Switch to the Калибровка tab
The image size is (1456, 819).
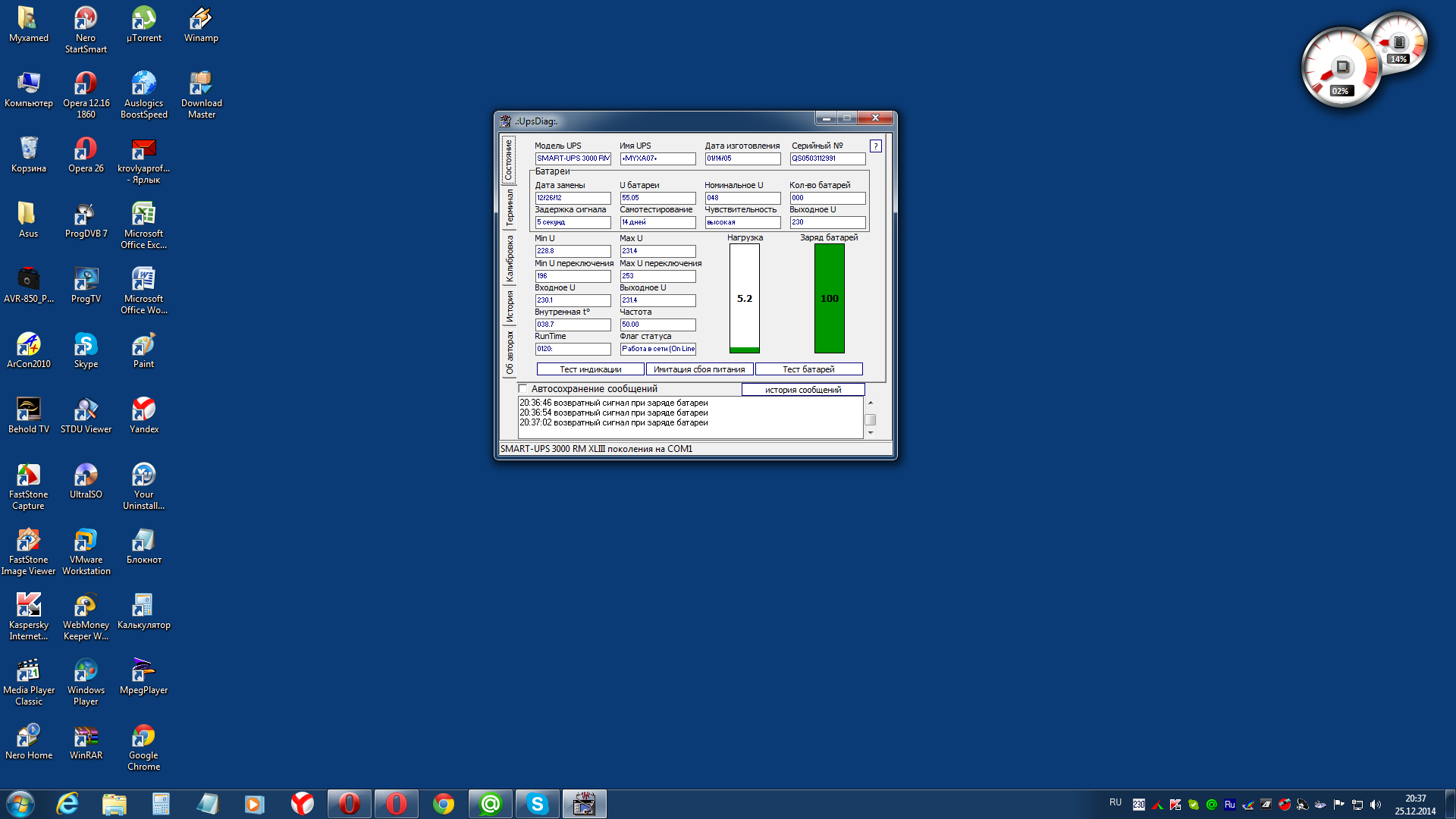pyautogui.click(x=509, y=259)
